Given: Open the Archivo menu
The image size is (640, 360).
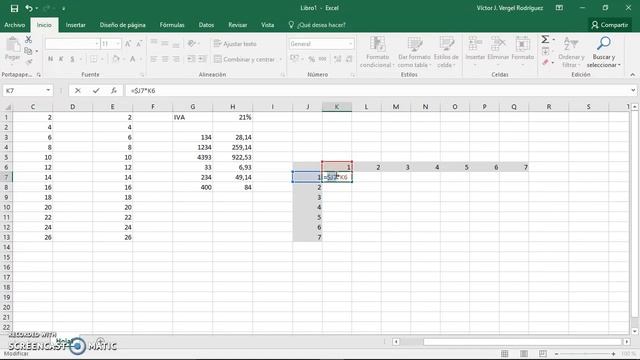Looking at the screenshot, I should (15, 25).
